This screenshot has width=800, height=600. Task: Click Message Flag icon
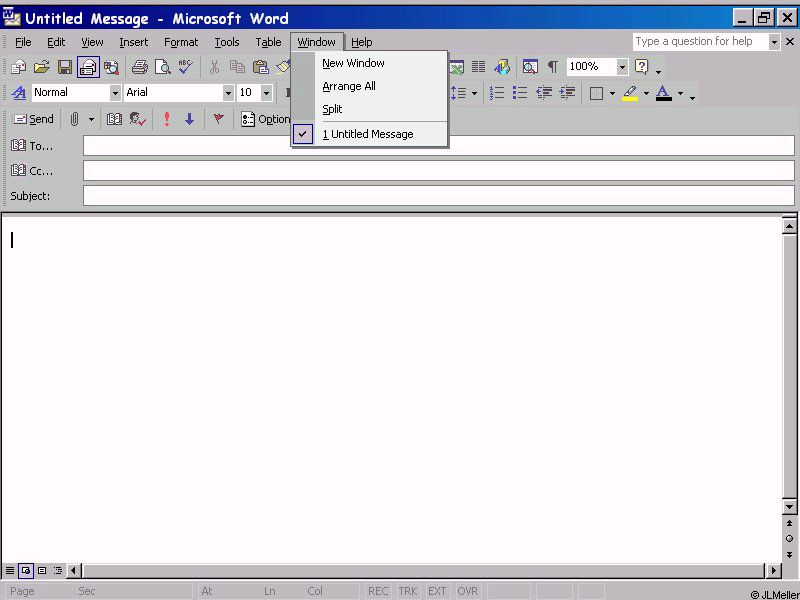pyautogui.click(x=218, y=119)
